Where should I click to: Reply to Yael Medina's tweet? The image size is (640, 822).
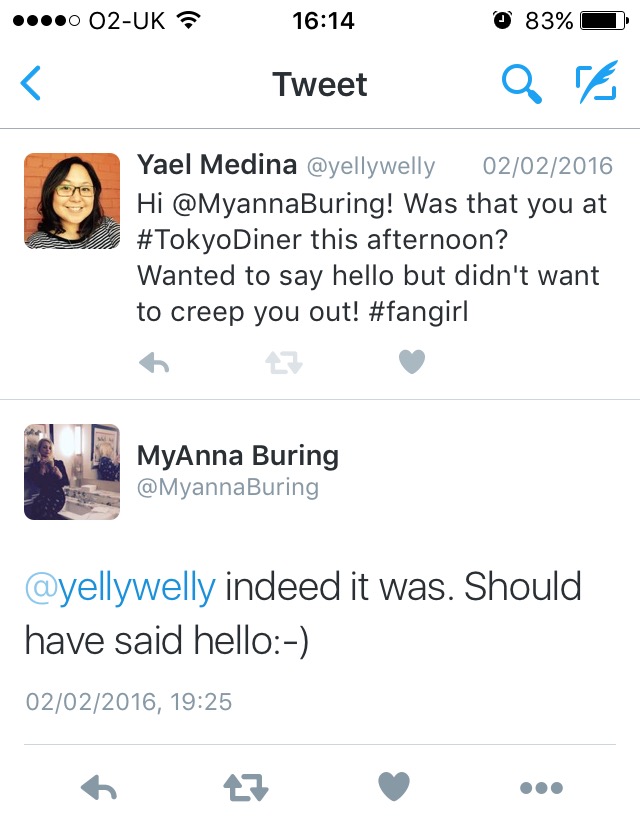coord(154,361)
